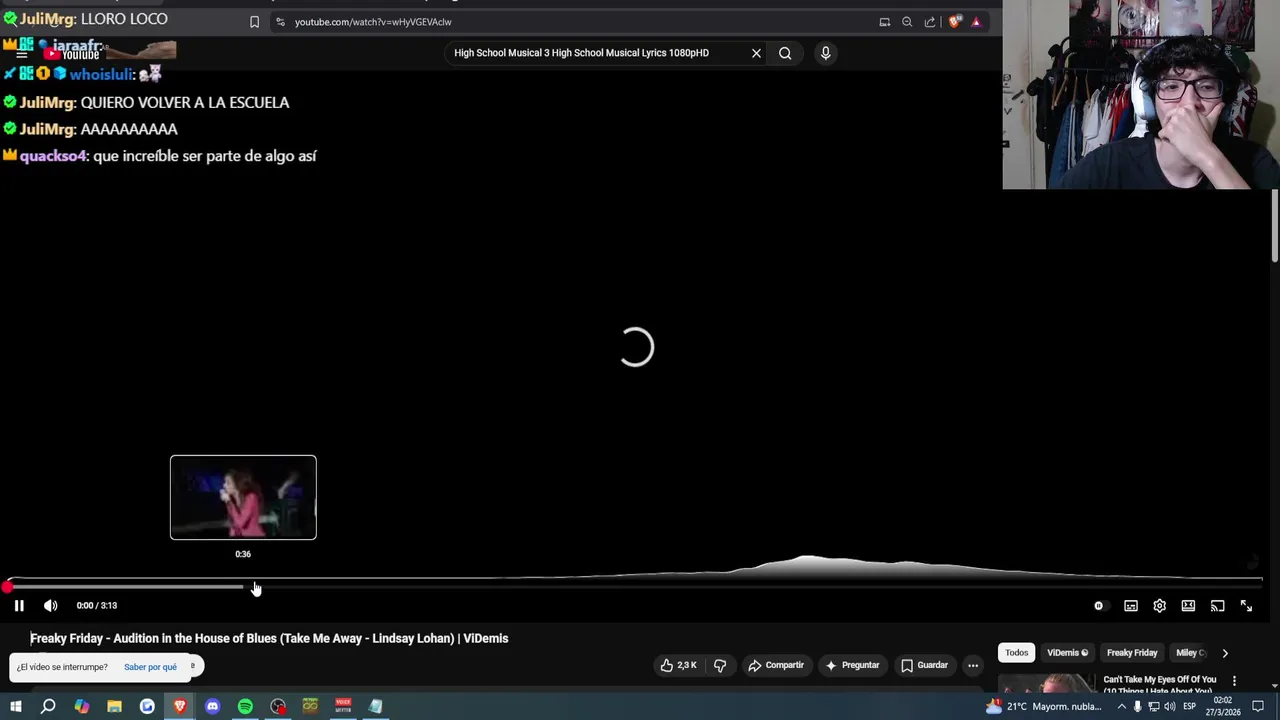Click the 0:36 preview thumbnail
Viewport: 1280px width, 720px height.
point(243,497)
